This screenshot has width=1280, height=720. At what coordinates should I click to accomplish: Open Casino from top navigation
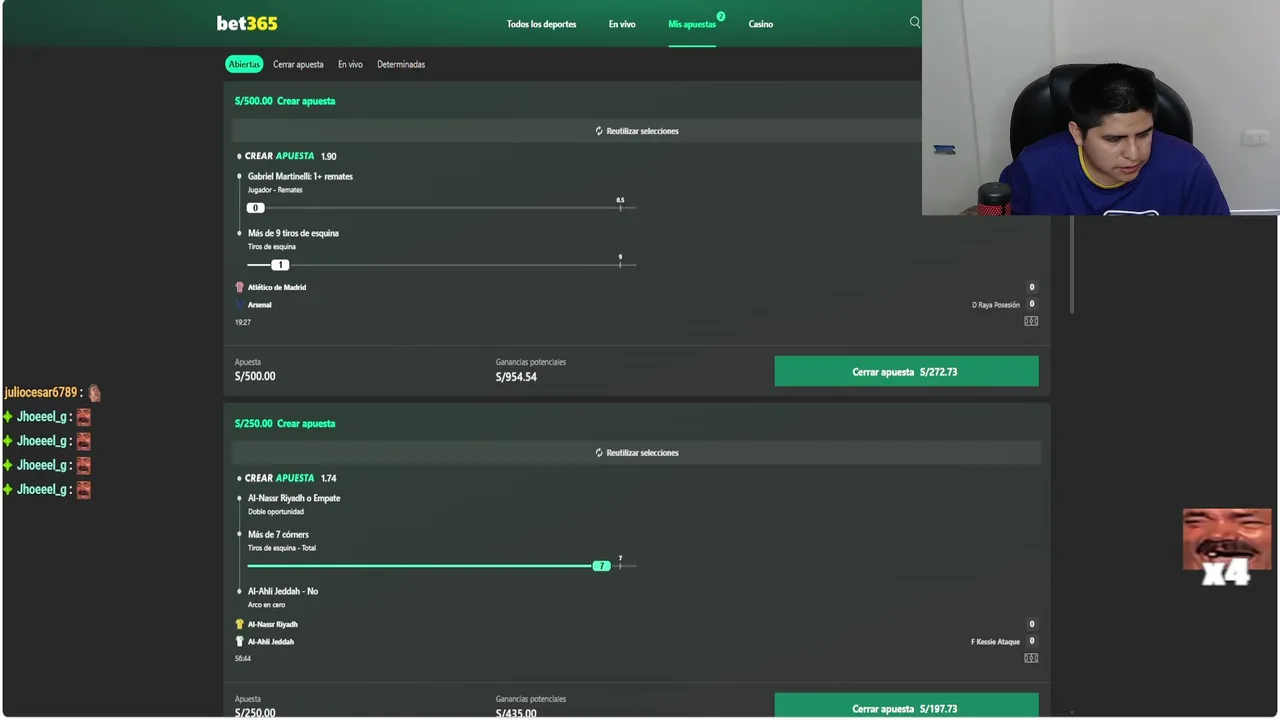click(761, 24)
